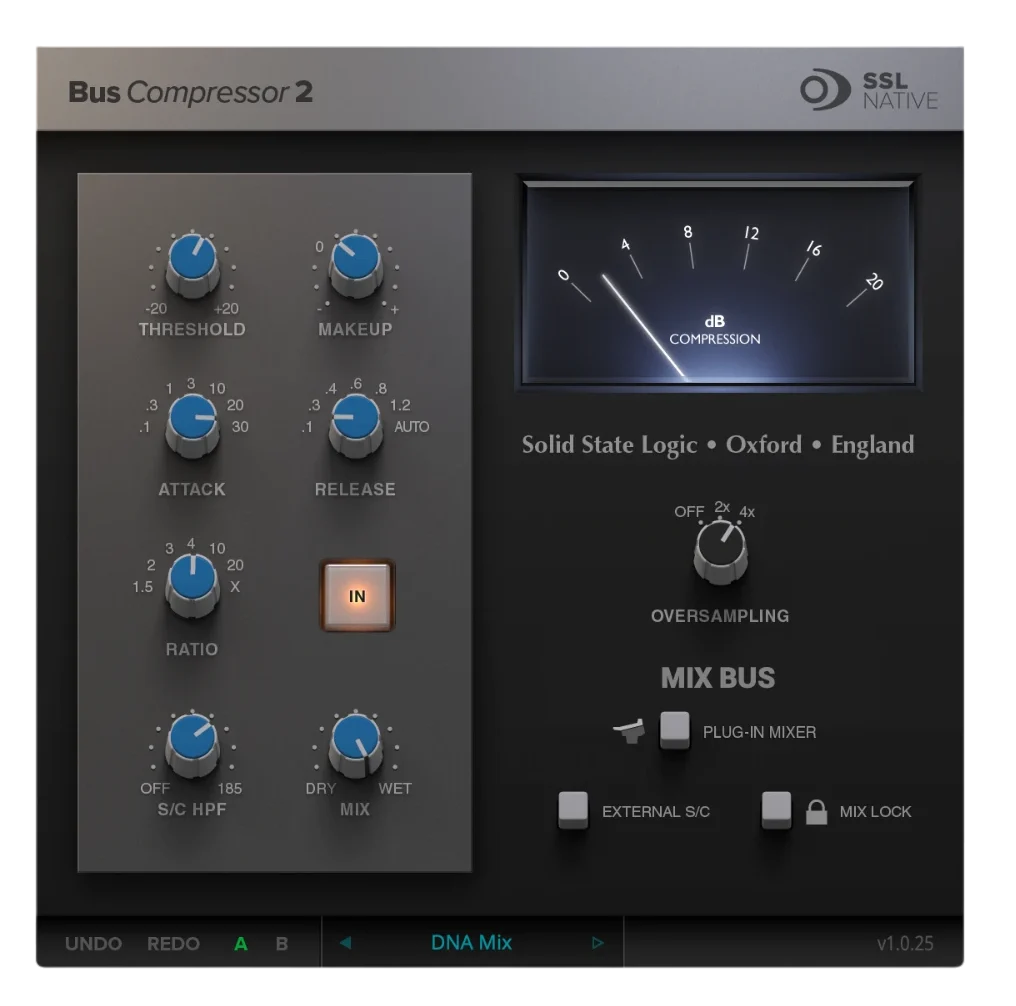The width and height of the screenshot is (1016, 1006).
Task: Switch to the A preset slot
Action: pyautogui.click(x=240, y=944)
